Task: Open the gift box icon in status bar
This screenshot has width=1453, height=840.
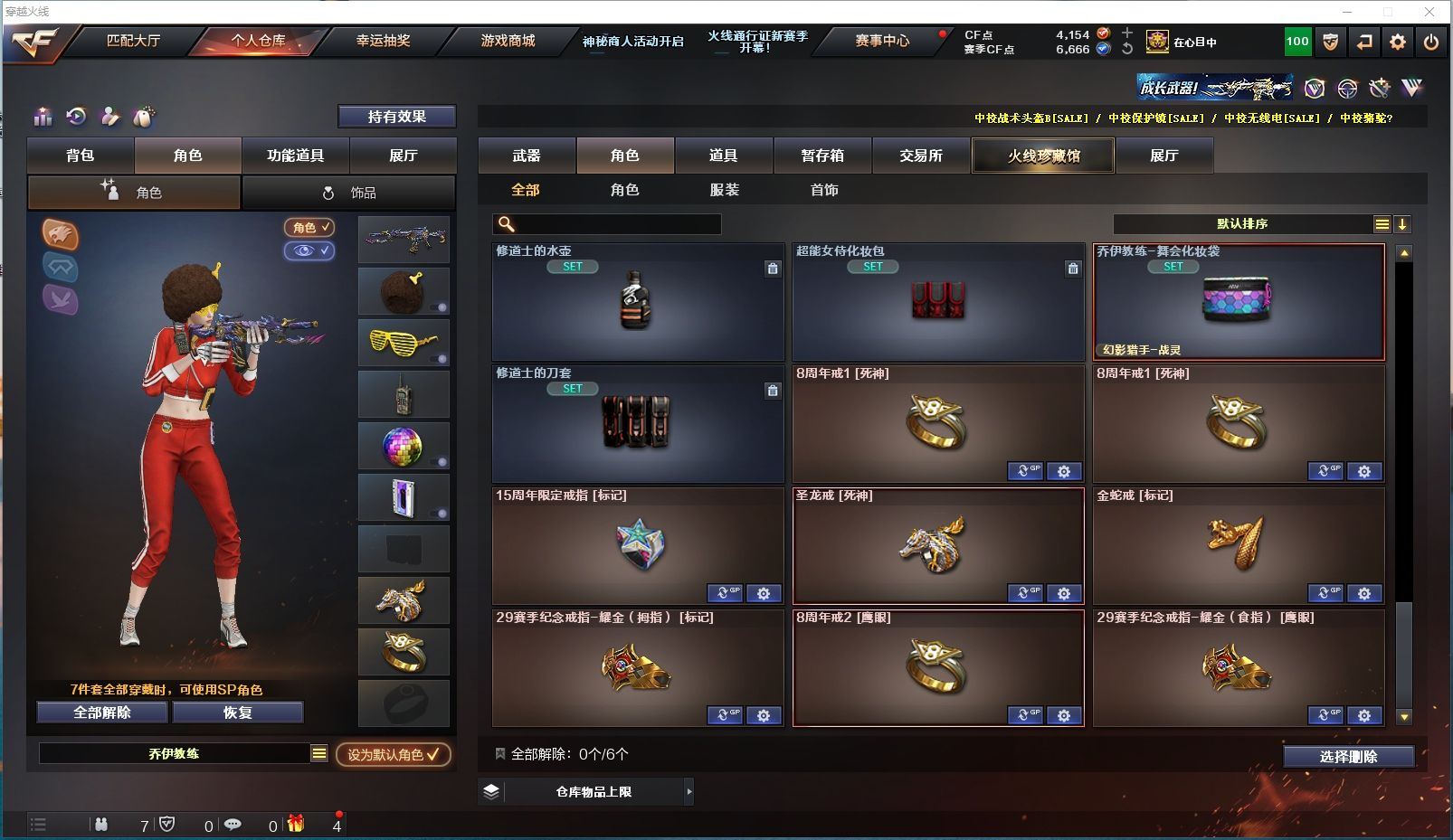Action: [296, 824]
